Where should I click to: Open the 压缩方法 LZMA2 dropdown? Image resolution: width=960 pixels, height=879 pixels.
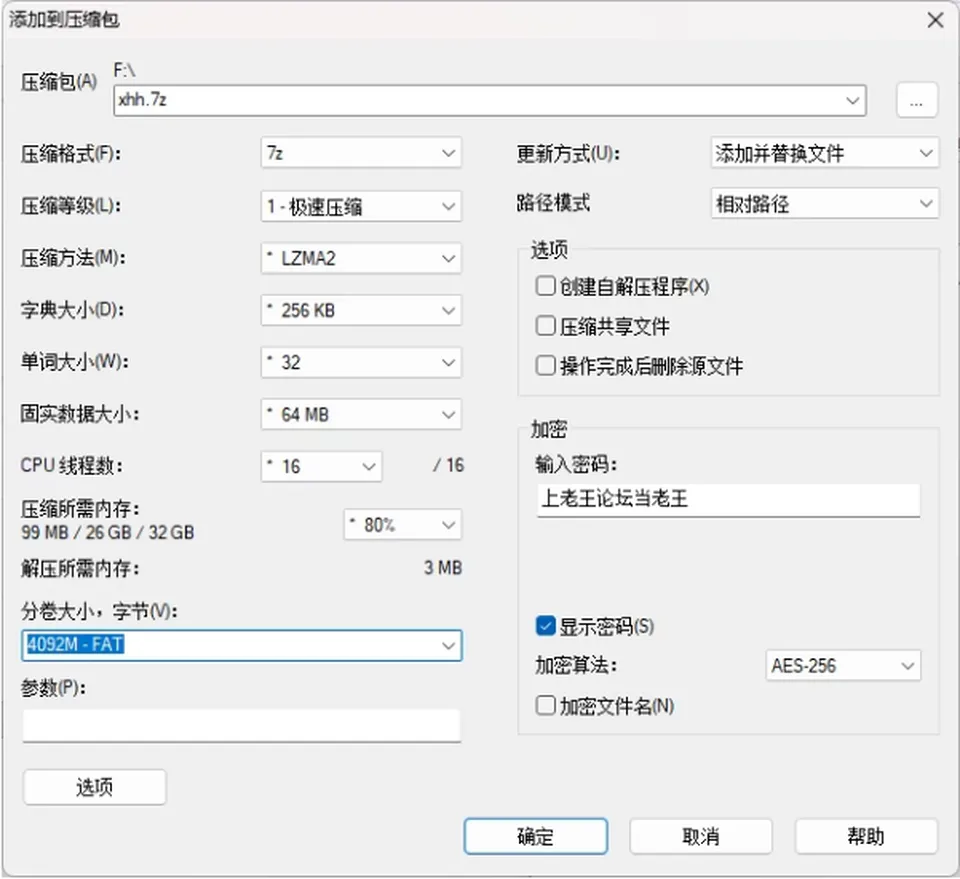[x=361, y=258]
